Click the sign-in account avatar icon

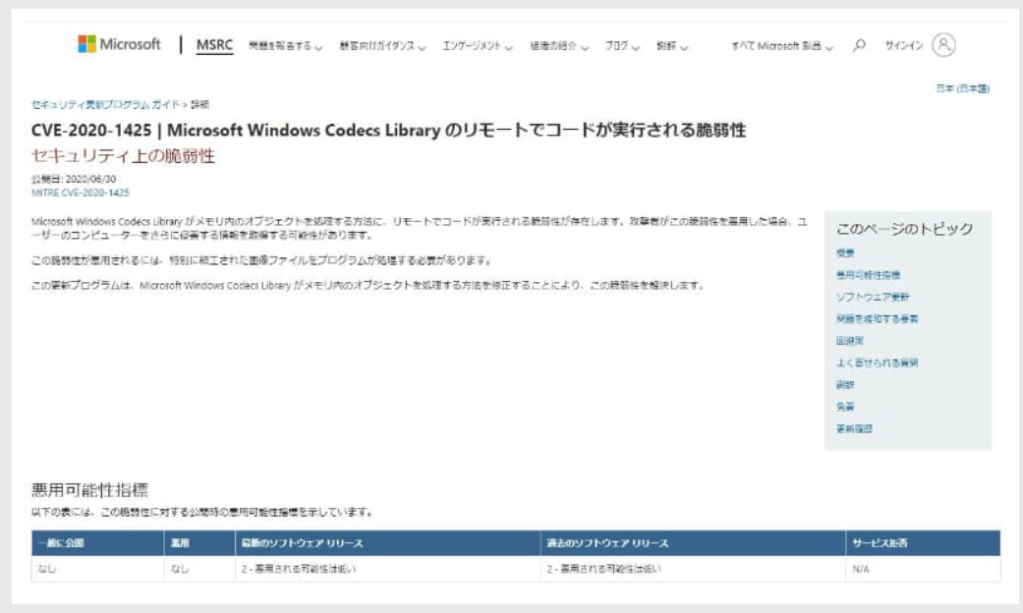pos(943,45)
